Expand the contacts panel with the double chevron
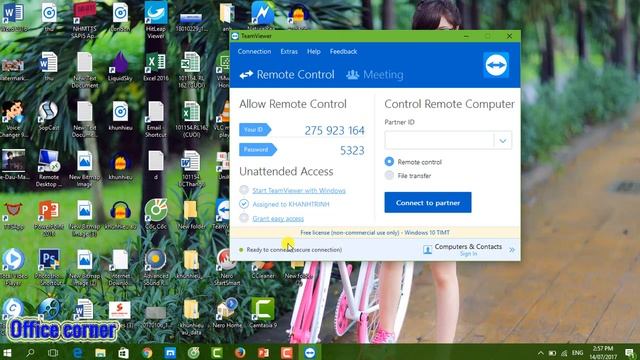 (512, 249)
